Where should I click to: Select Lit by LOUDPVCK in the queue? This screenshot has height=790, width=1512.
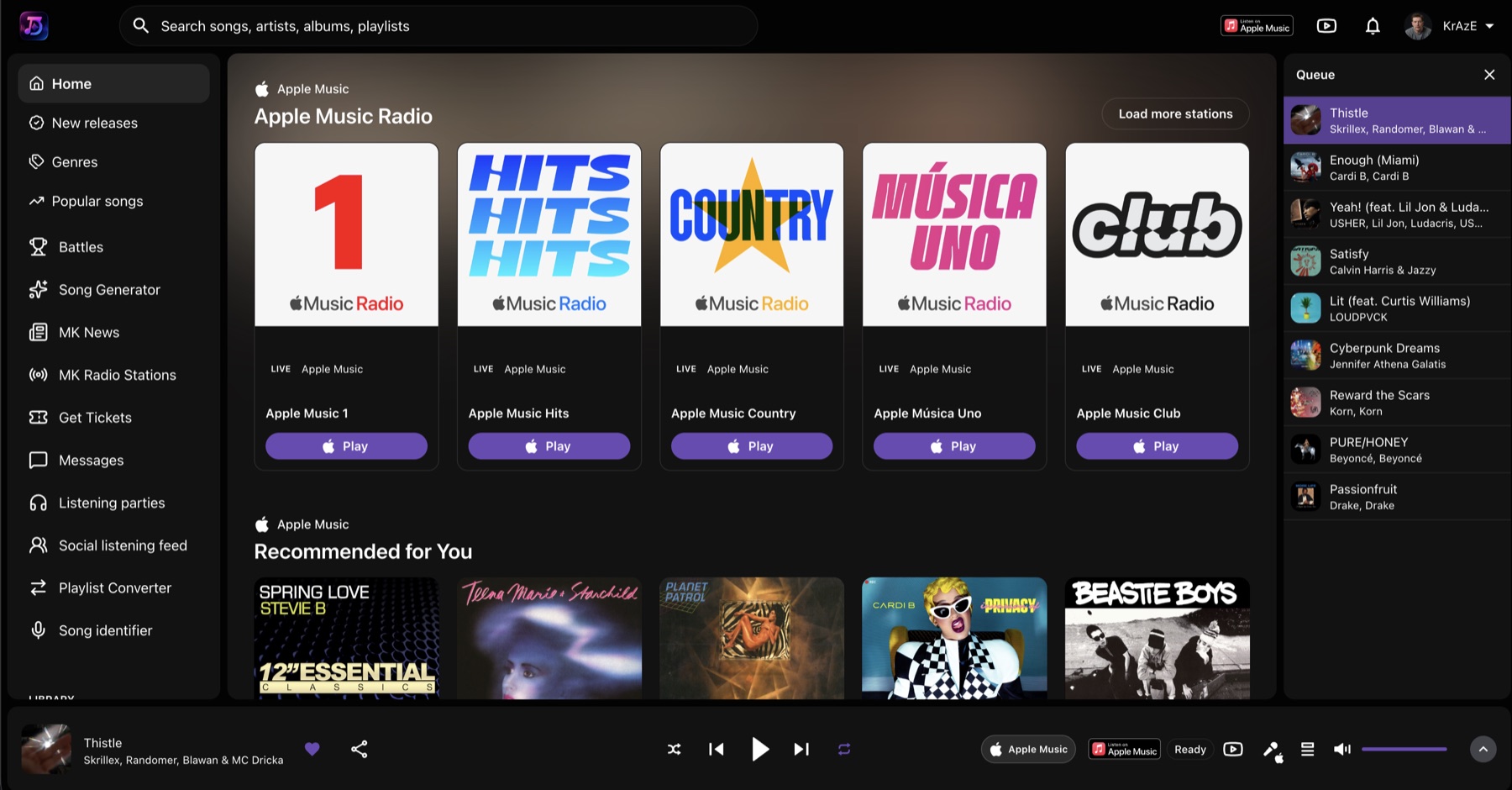point(1397,308)
